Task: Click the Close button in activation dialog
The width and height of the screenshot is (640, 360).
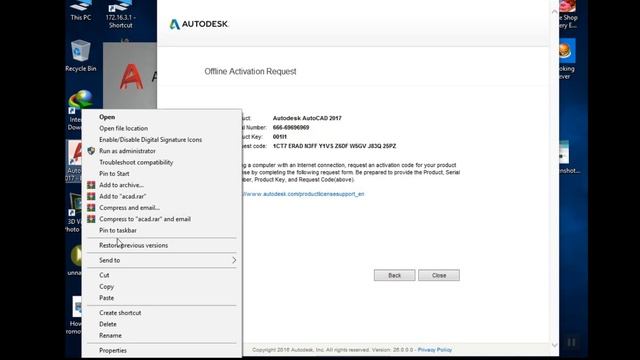Action: tap(439, 276)
